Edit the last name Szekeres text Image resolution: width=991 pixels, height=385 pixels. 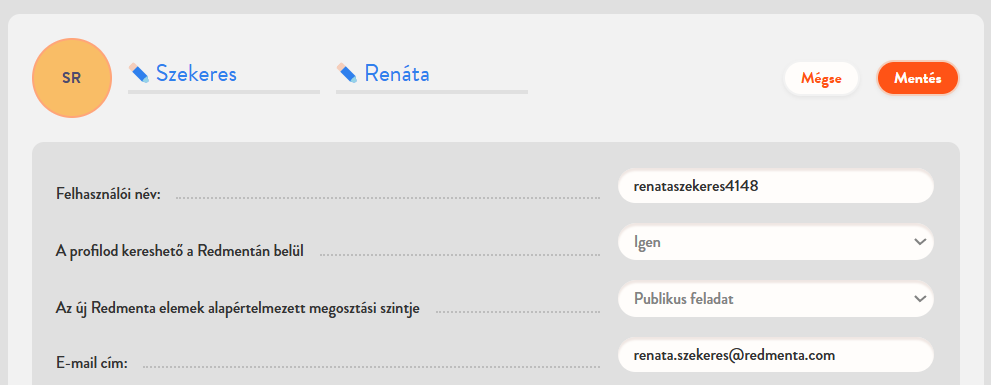click(x=197, y=74)
